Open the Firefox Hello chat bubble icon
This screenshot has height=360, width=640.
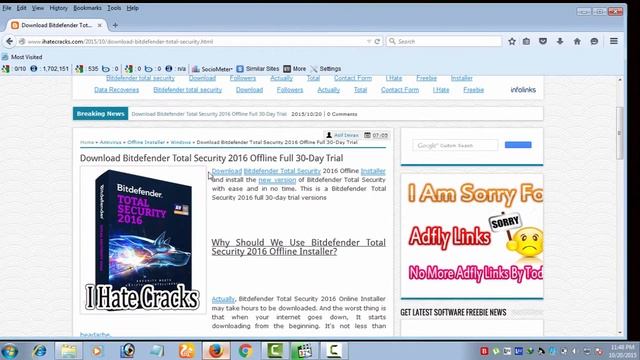point(594,41)
